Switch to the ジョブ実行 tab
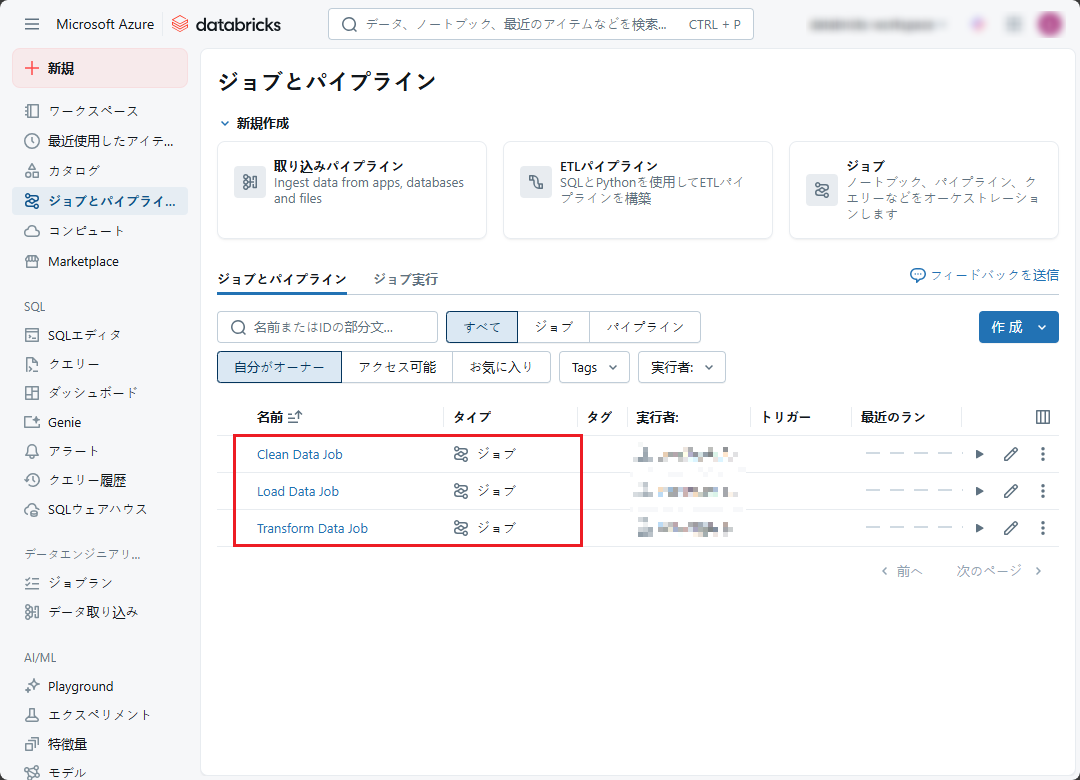 405,280
